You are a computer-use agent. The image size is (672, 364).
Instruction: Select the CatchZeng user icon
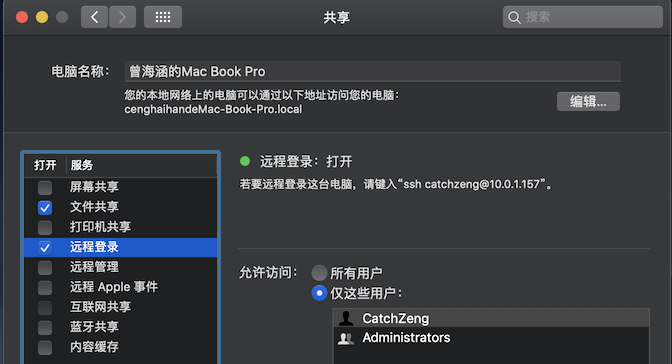tap(346, 318)
